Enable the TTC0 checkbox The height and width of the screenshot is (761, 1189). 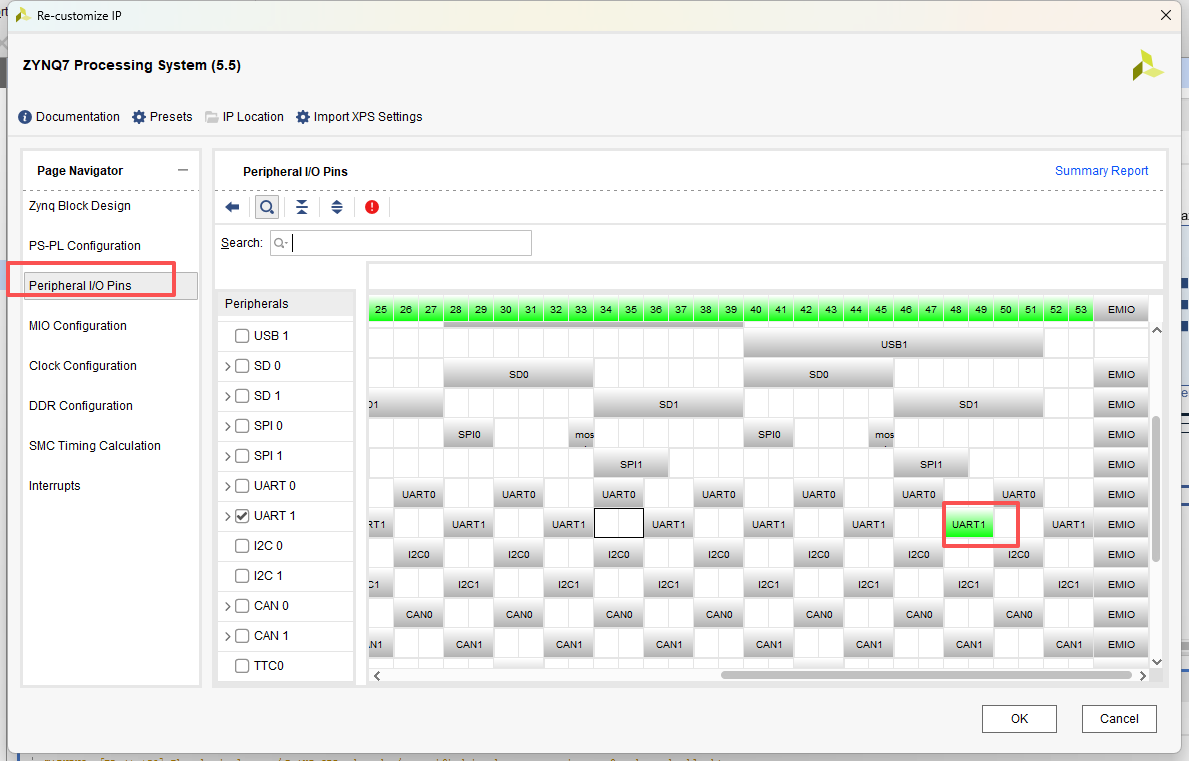pyautogui.click(x=242, y=665)
